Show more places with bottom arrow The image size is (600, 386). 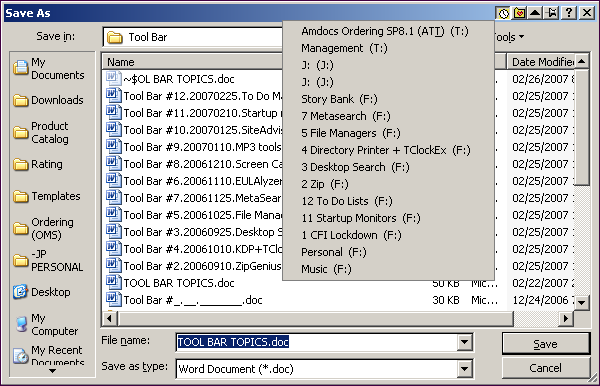(52, 371)
